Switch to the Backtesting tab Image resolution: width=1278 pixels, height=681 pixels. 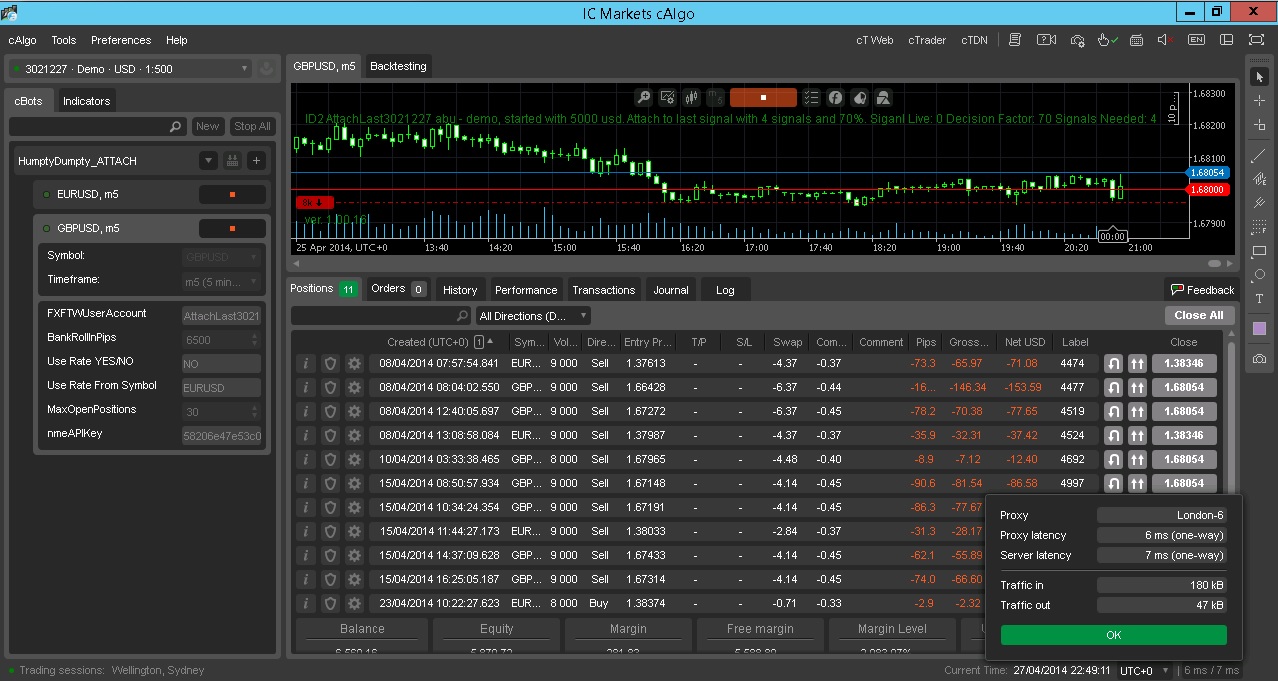(x=398, y=66)
